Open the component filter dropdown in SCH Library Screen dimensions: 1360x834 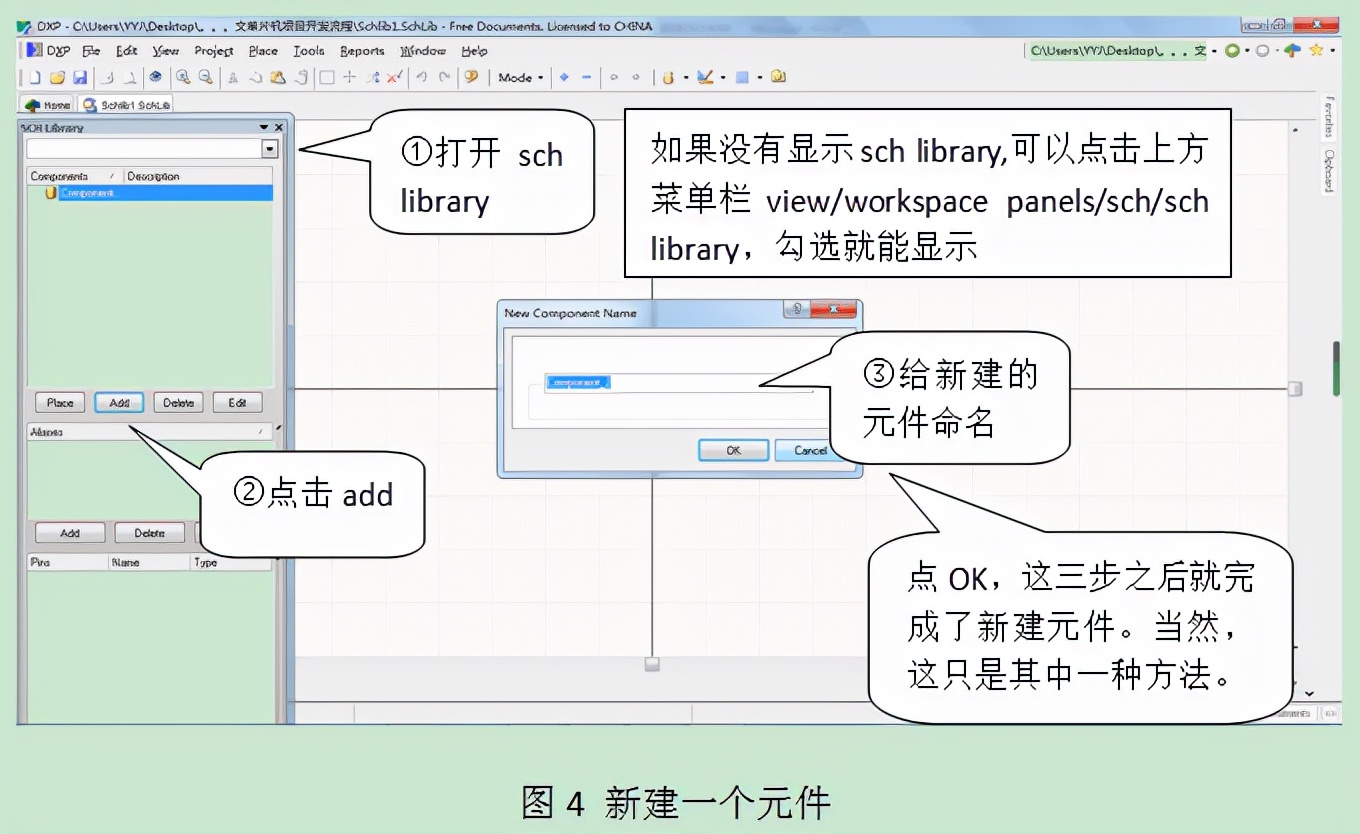click(269, 148)
